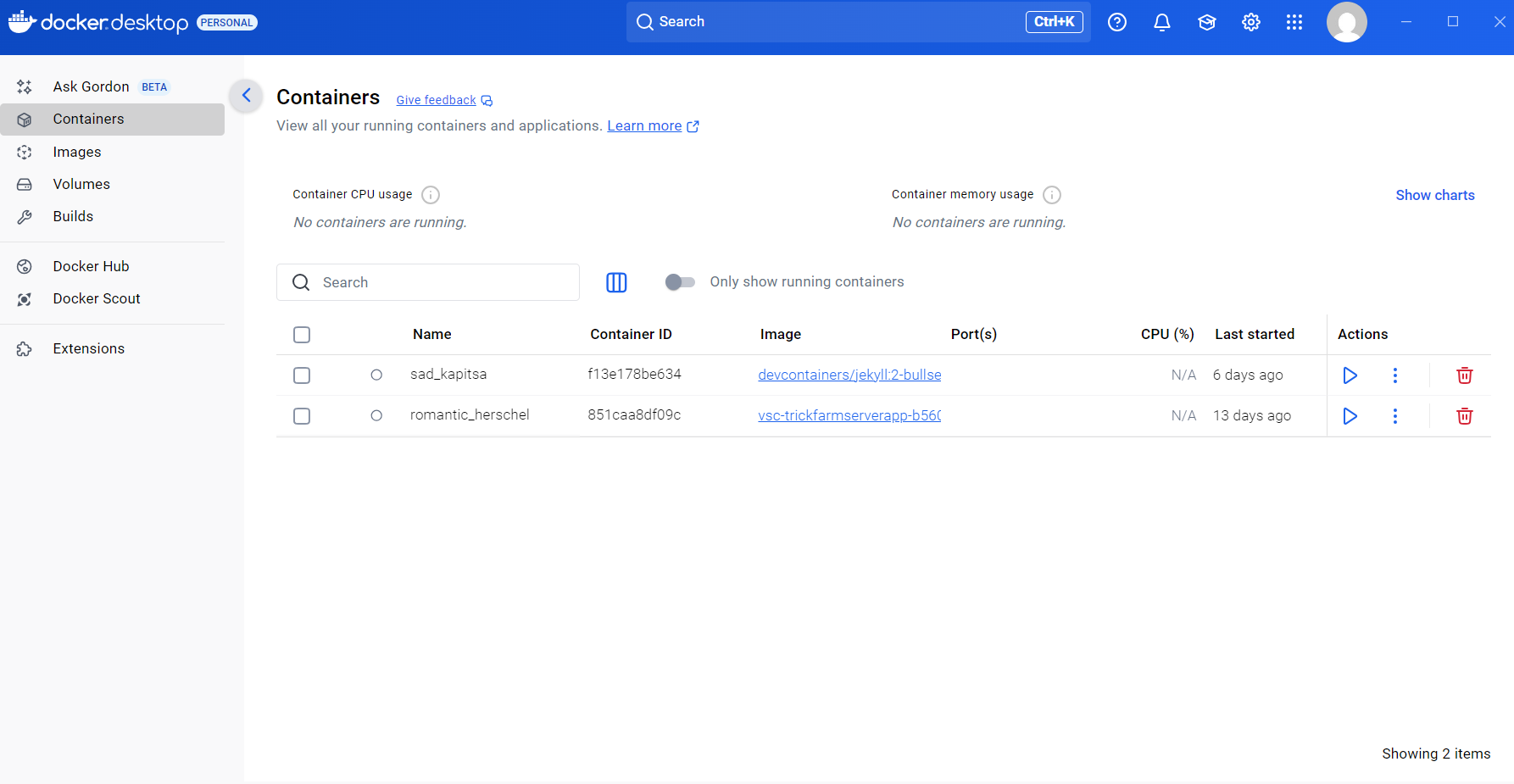
Task: Open the apps grid menu icon
Action: click(x=1294, y=22)
